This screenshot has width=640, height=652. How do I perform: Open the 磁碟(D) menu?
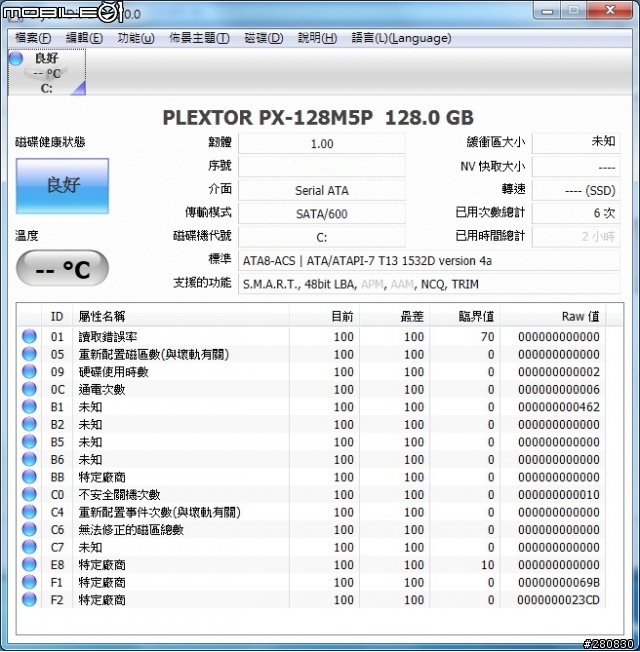pyautogui.click(x=264, y=38)
